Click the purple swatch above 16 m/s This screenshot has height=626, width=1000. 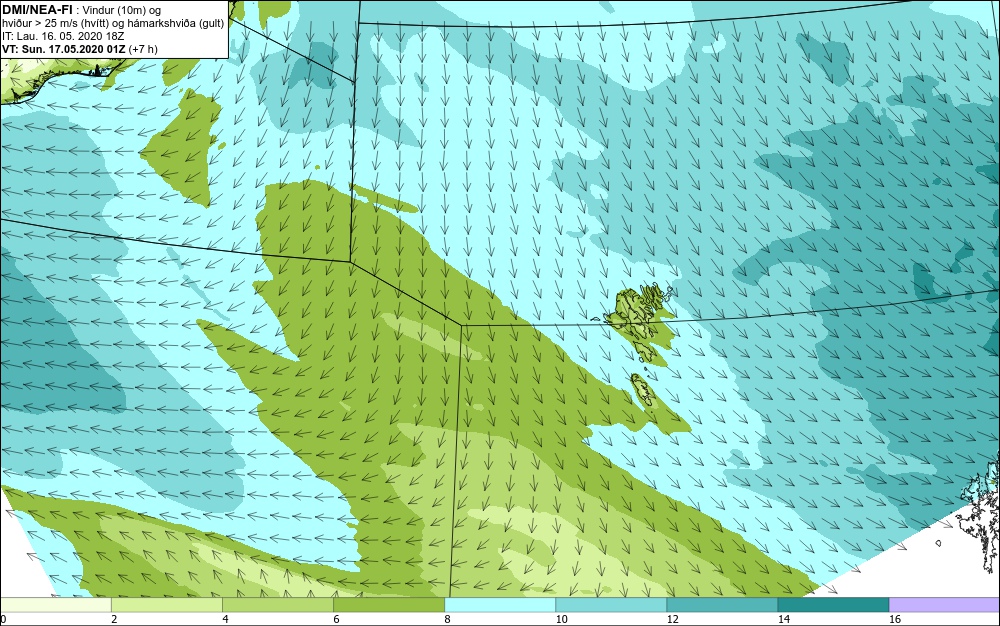pos(945,604)
